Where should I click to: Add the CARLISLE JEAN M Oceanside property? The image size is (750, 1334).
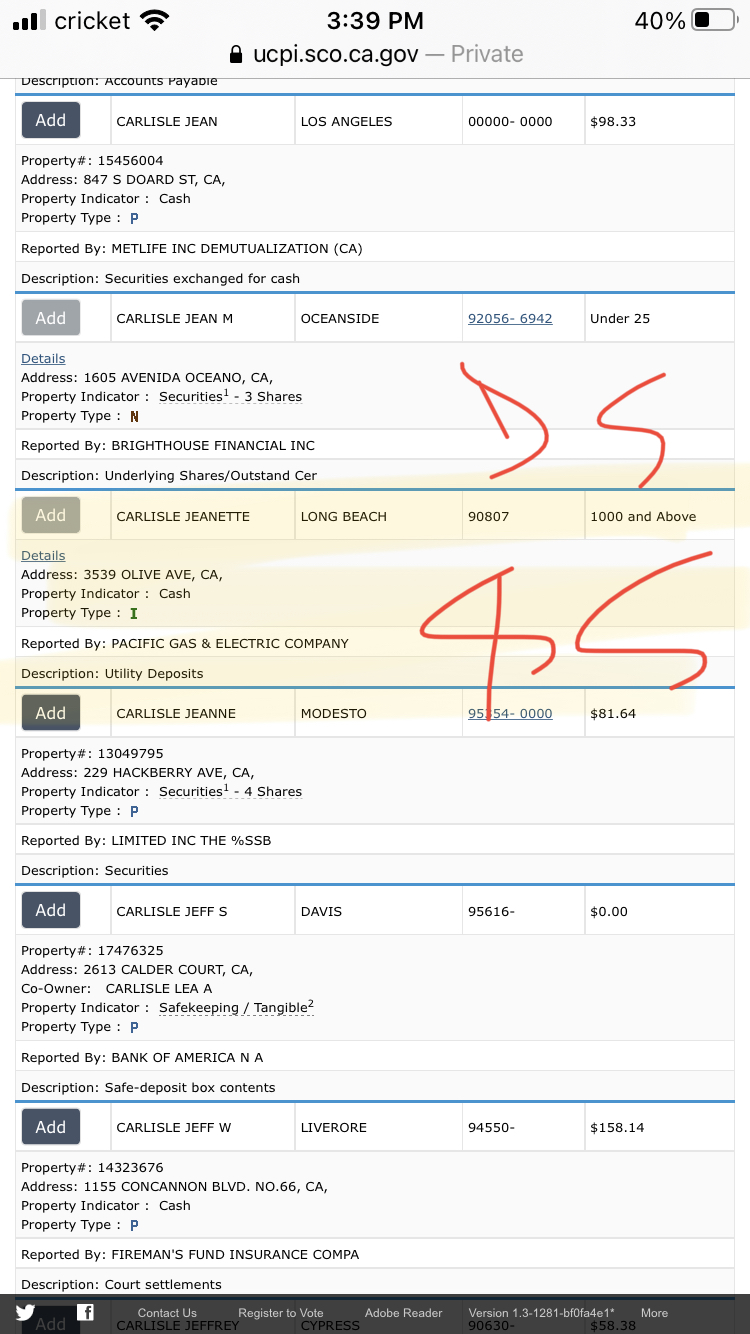[51, 318]
